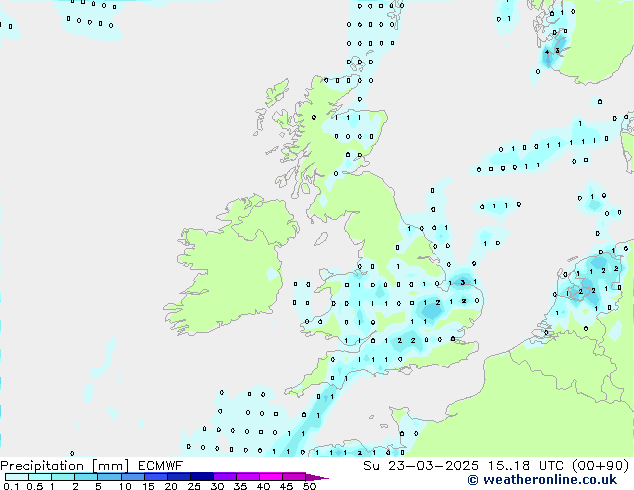Image resolution: width=634 pixels, height=490 pixels.
Task: Click the purple arrow at the legend's end
Action: pos(317,477)
